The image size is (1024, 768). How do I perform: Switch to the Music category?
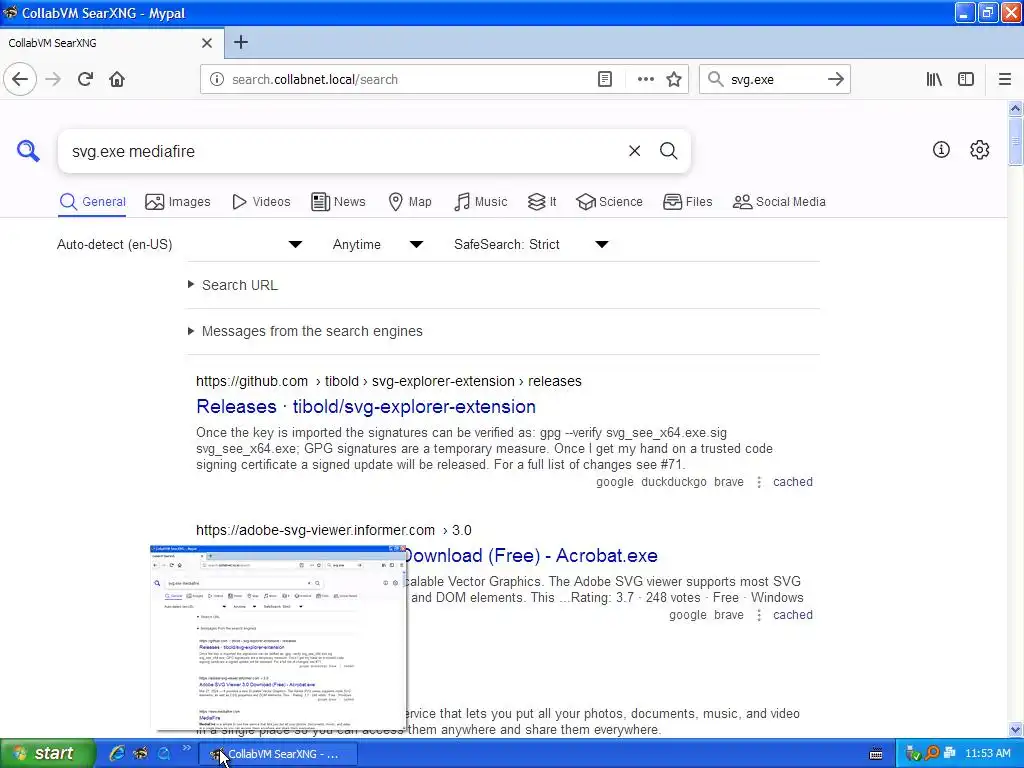[480, 202]
